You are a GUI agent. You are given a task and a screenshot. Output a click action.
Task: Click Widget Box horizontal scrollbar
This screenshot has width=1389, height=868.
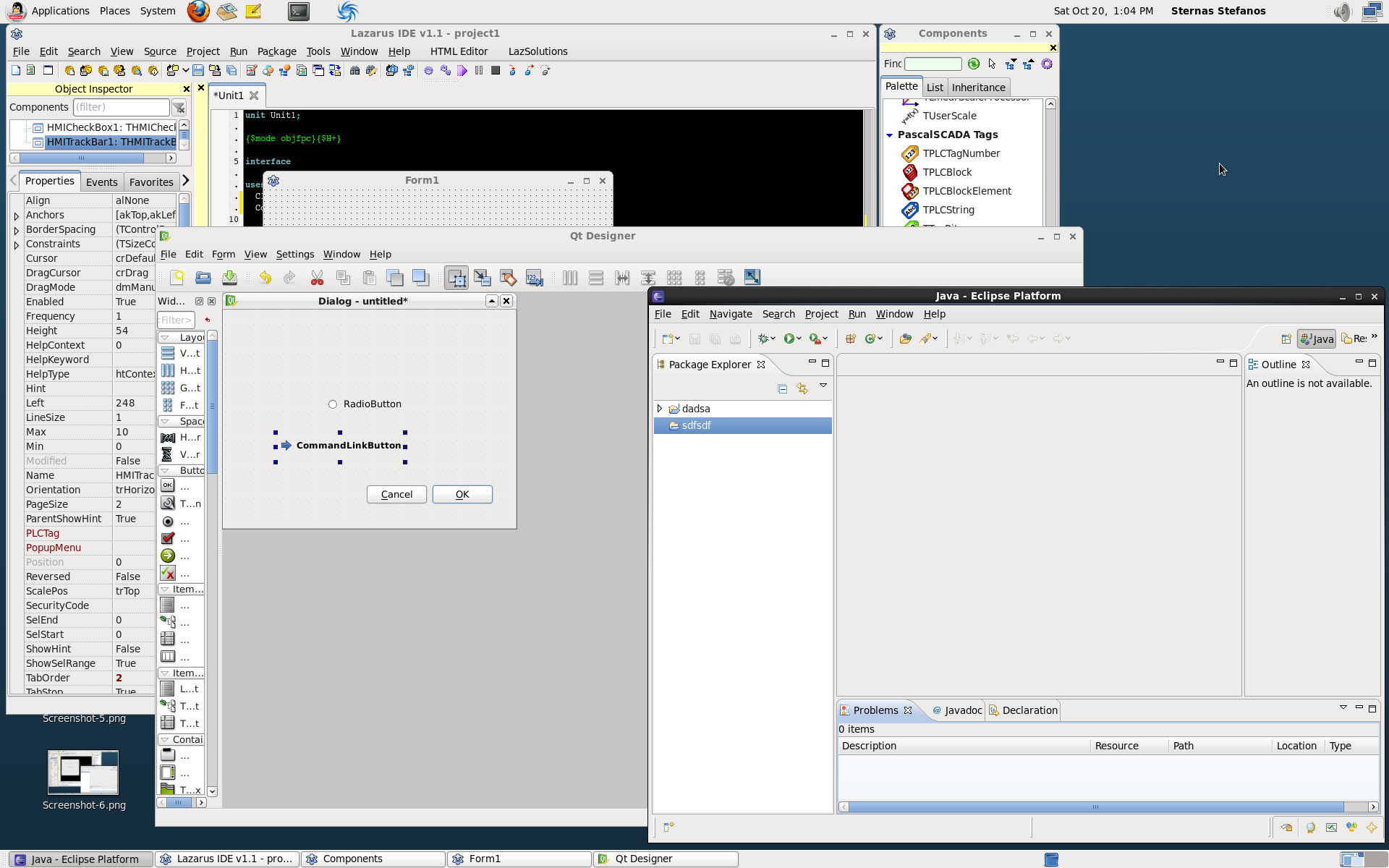(182, 803)
